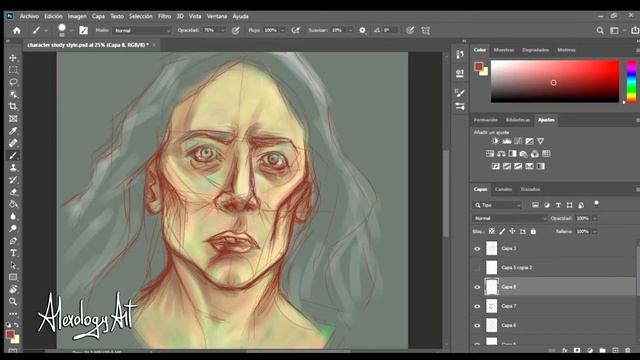Hide the Capa 7 layer
The width and height of the screenshot is (640, 360).
pos(477,306)
